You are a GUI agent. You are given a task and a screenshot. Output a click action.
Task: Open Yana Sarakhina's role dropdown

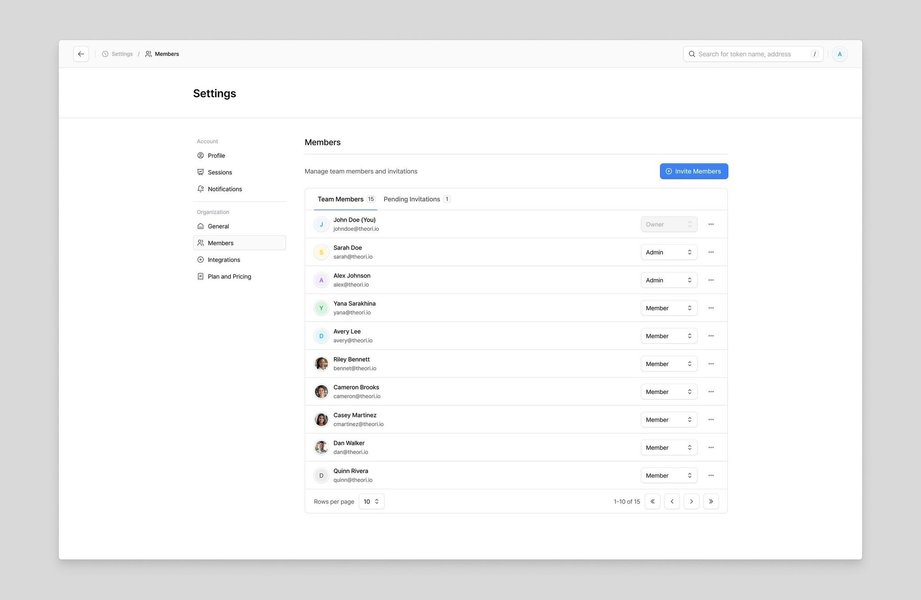tap(668, 308)
